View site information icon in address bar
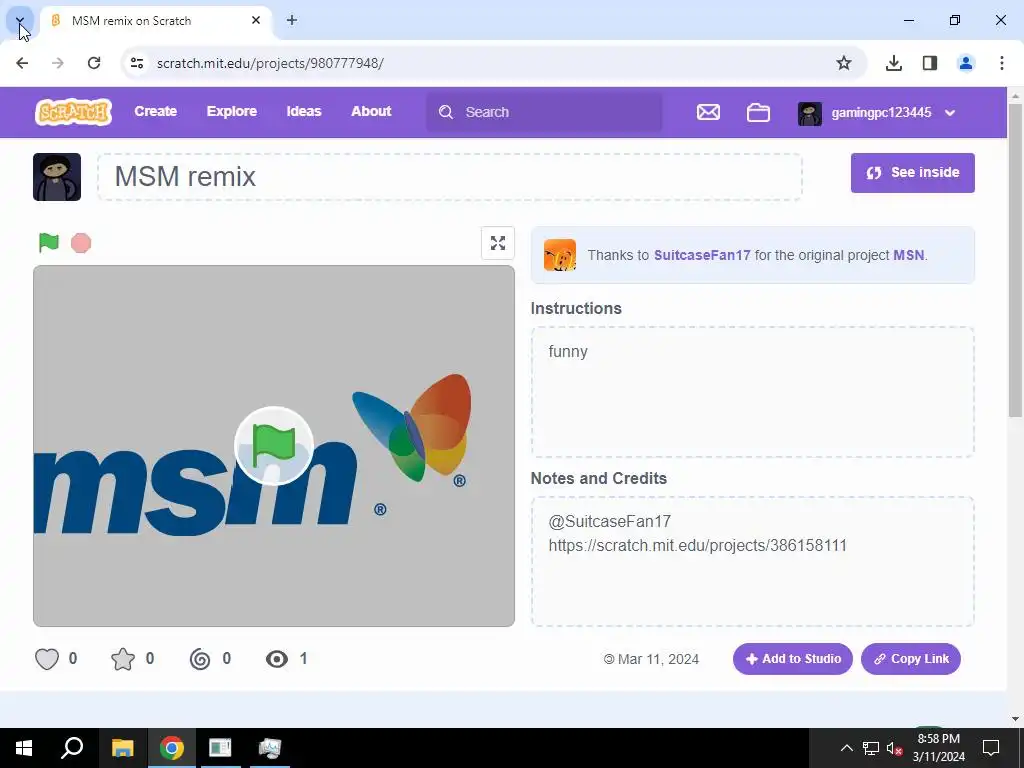 136,63
